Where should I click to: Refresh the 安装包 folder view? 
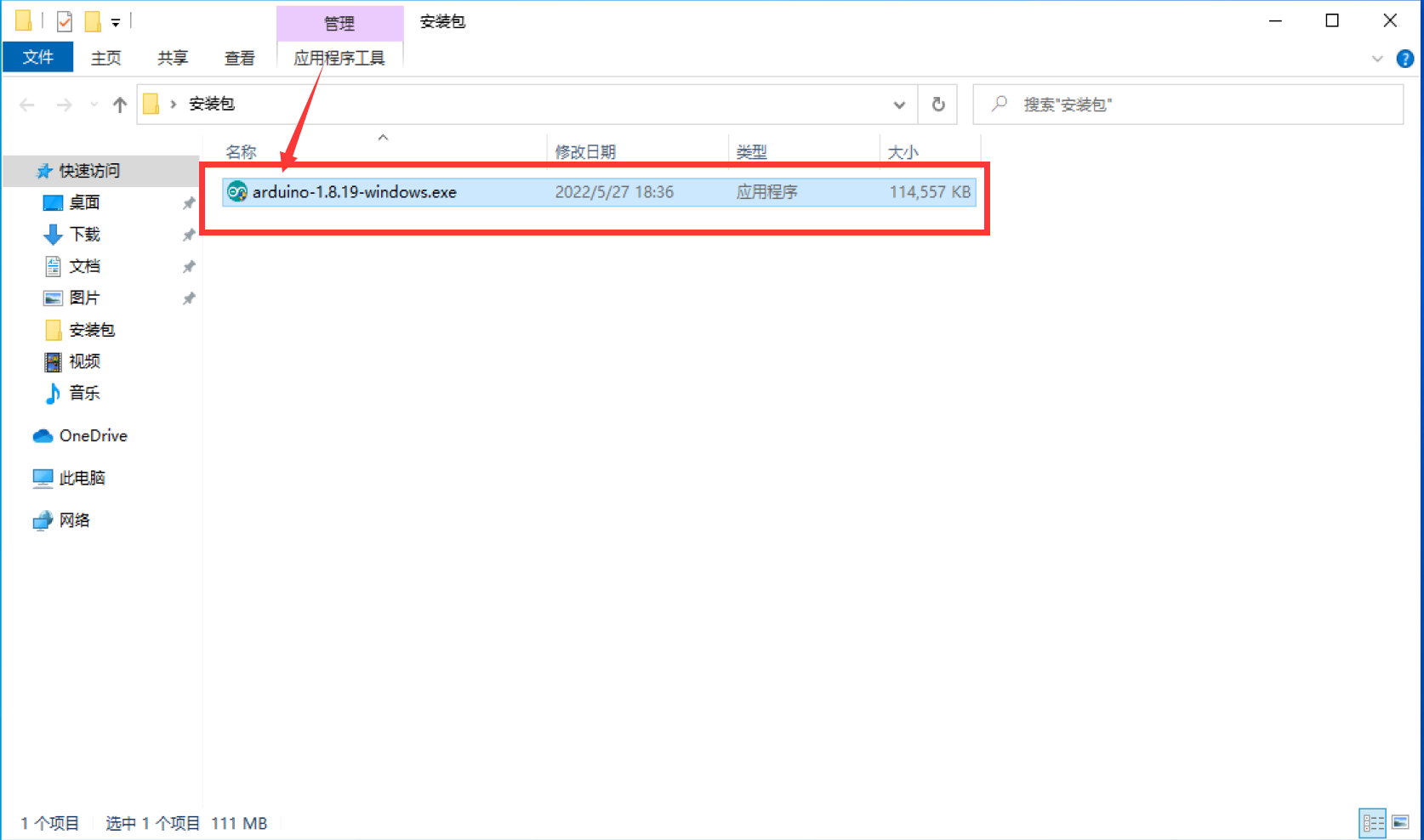coord(937,104)
